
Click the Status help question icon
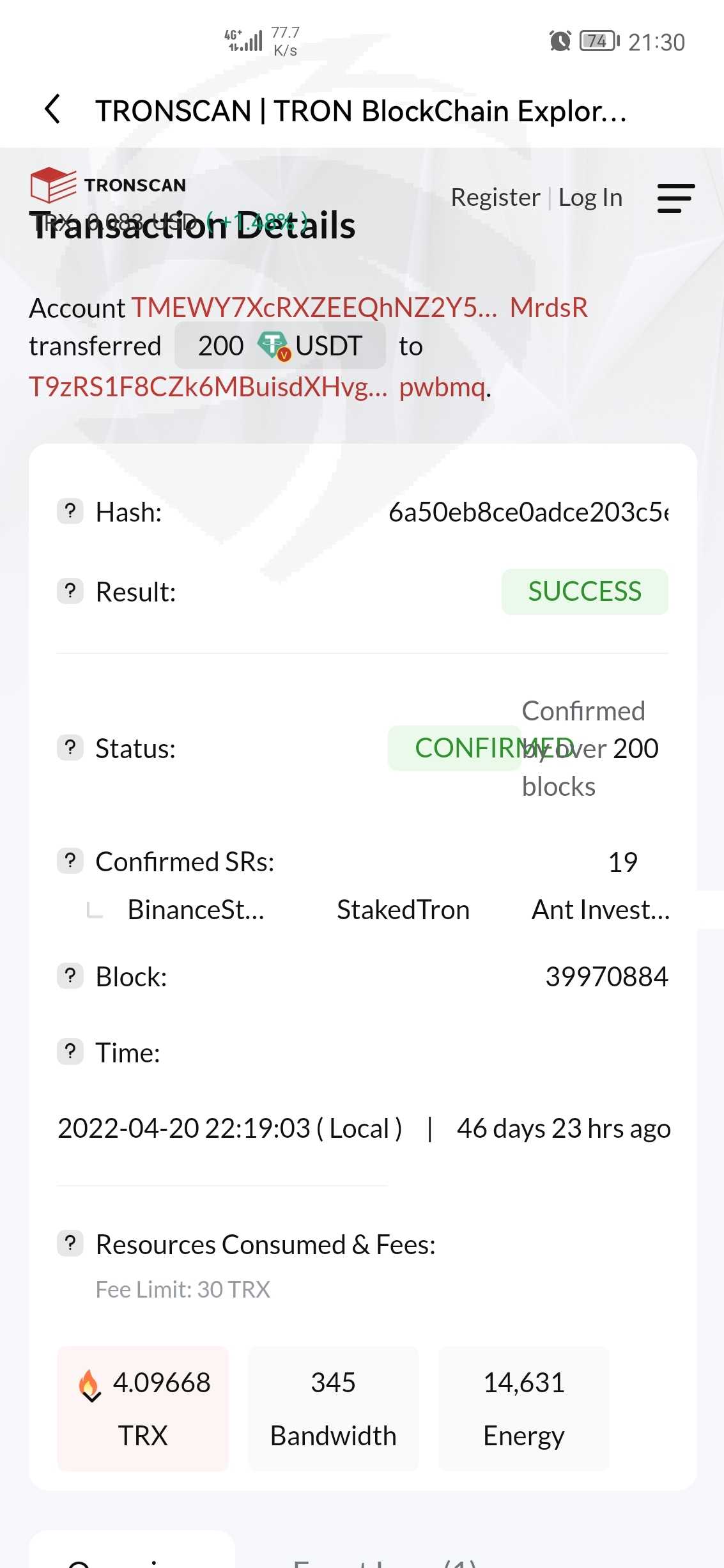coord(70,747)
